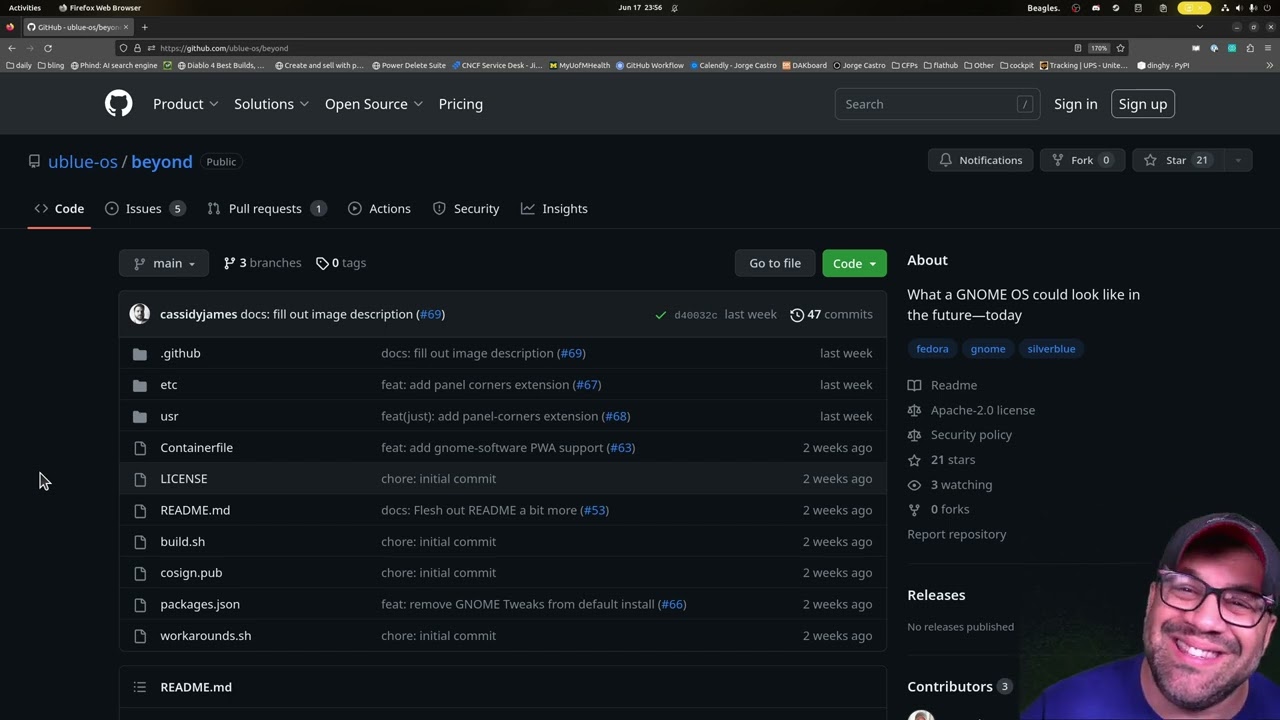
Task: Click the Jun 17 23:56 clock
Action: 638,8
